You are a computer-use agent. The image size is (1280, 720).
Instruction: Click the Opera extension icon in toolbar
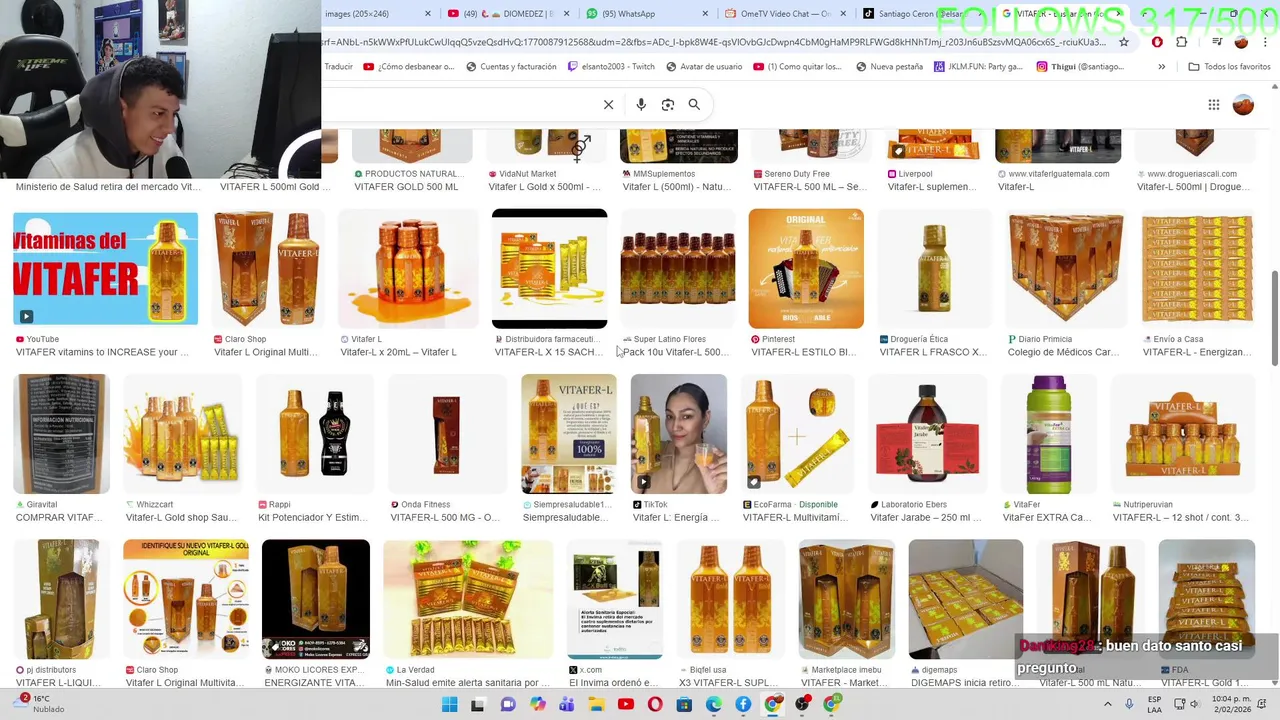[x=1157, y=42]
